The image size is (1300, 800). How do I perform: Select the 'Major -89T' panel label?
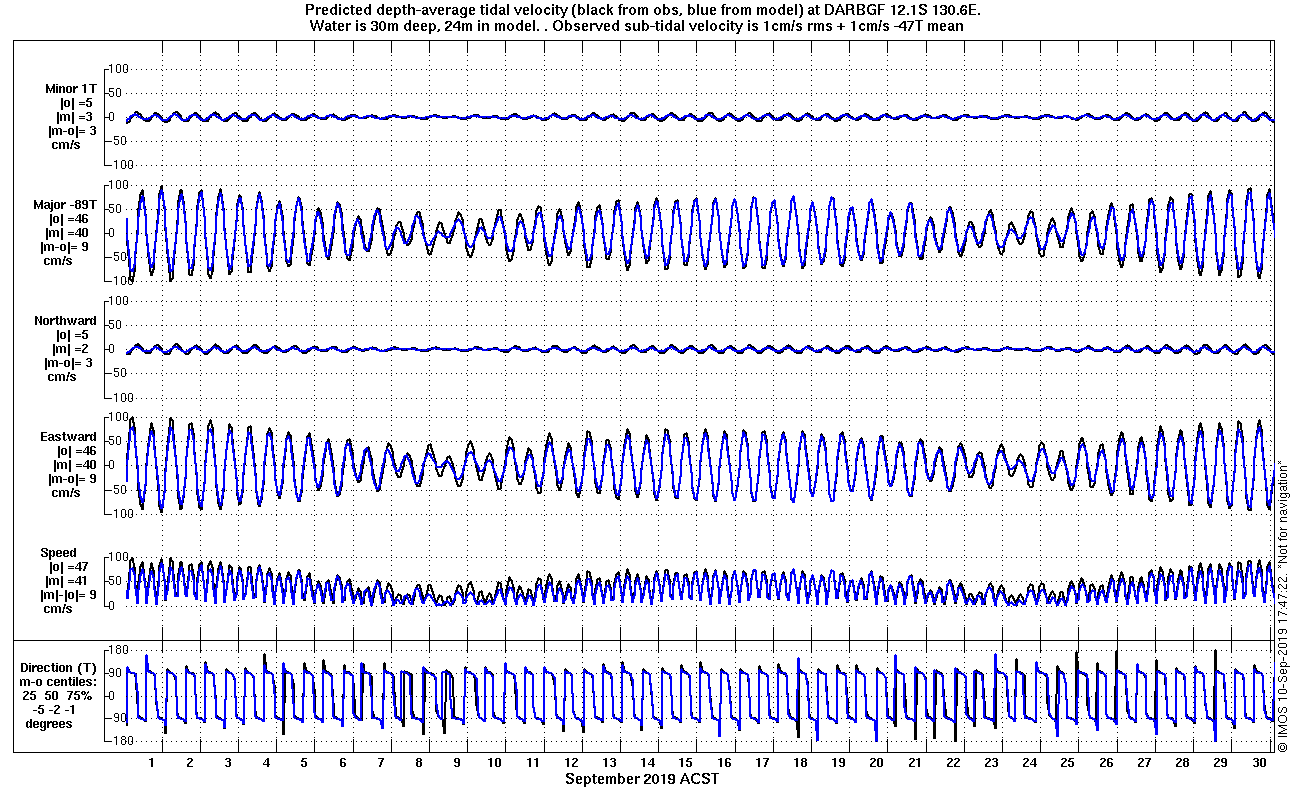(x=66, y=205)
